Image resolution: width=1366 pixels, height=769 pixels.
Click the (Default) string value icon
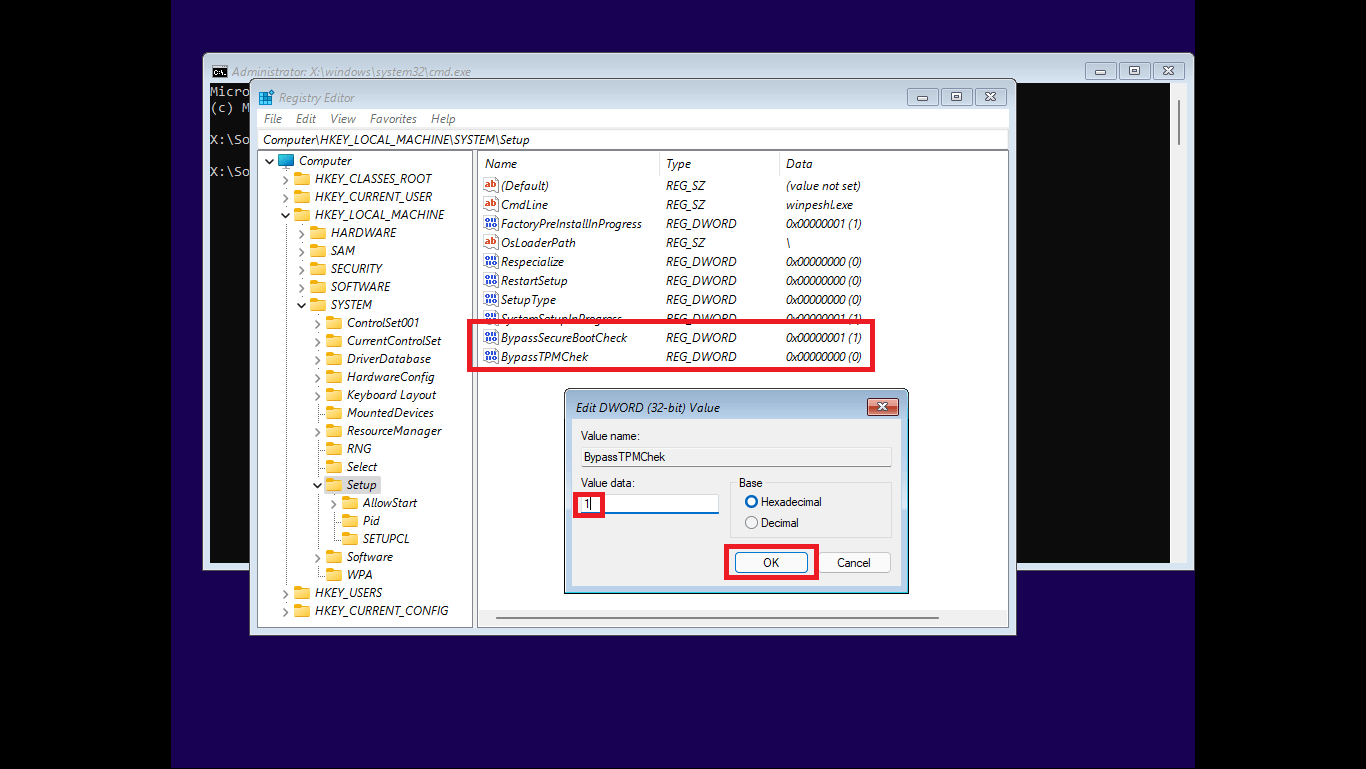pos(491,185)
